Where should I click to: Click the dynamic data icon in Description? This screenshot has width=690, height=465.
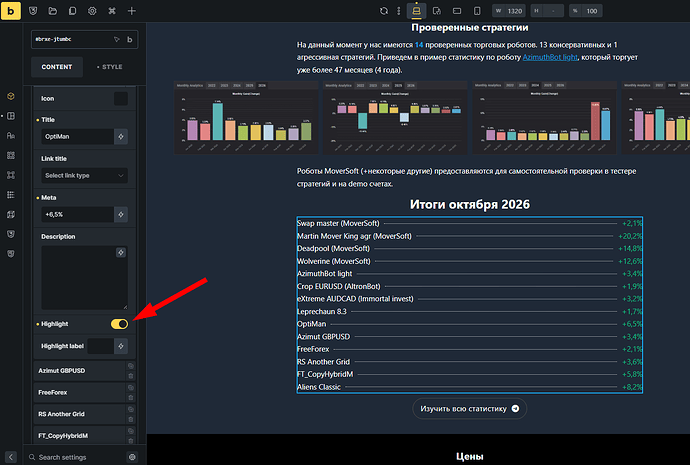[121, 253]
